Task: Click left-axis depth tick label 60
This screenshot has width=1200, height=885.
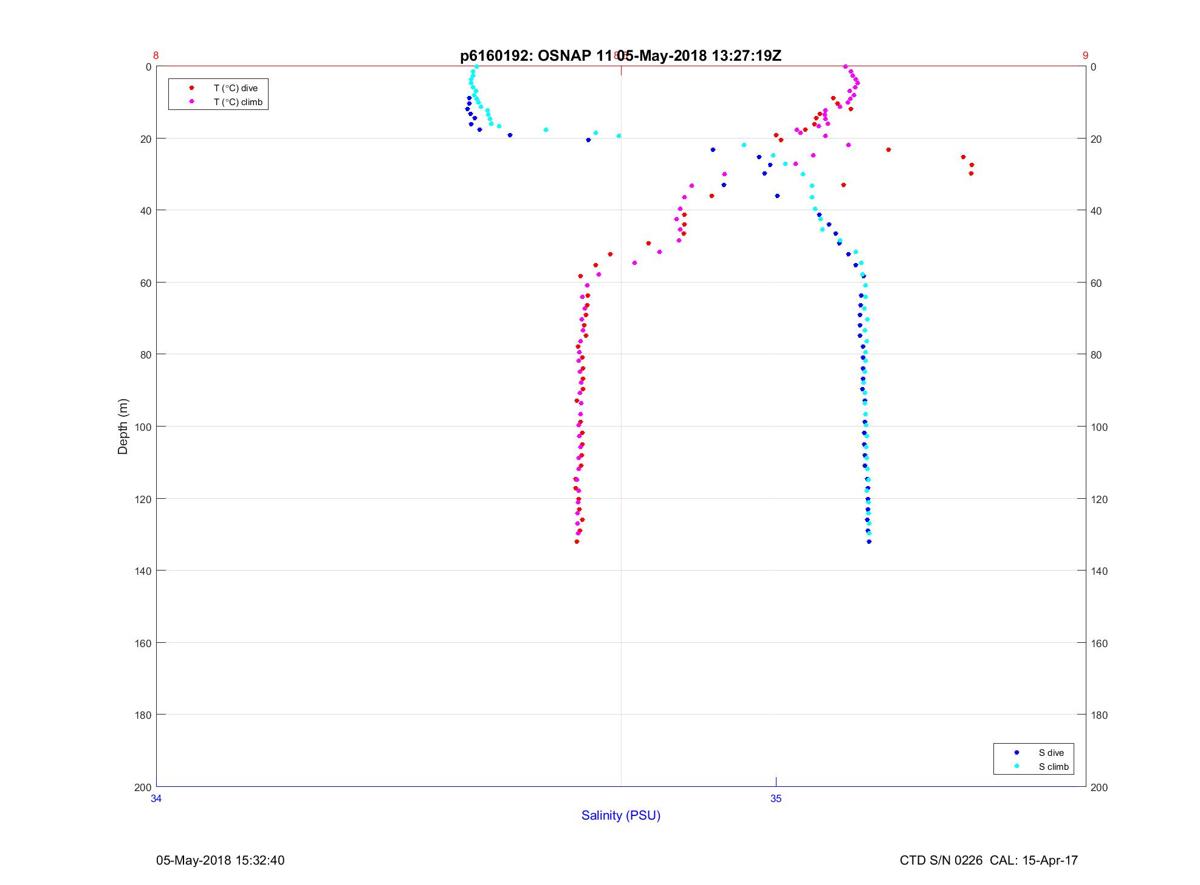Action: tap(145, 283)
